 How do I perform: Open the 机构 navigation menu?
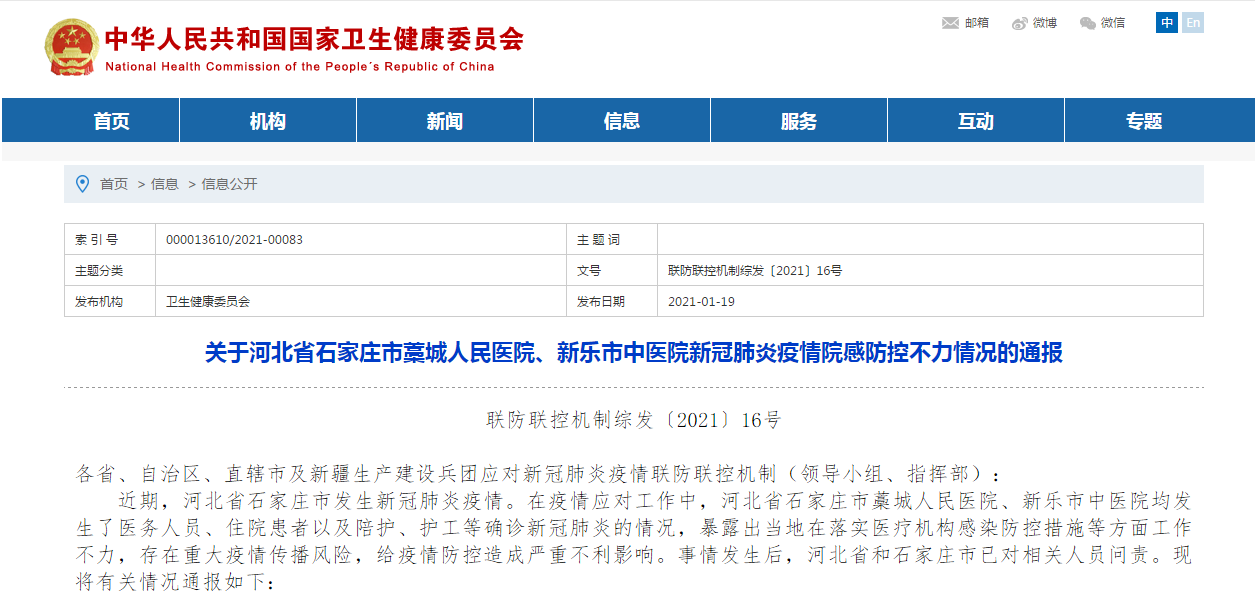268,121
